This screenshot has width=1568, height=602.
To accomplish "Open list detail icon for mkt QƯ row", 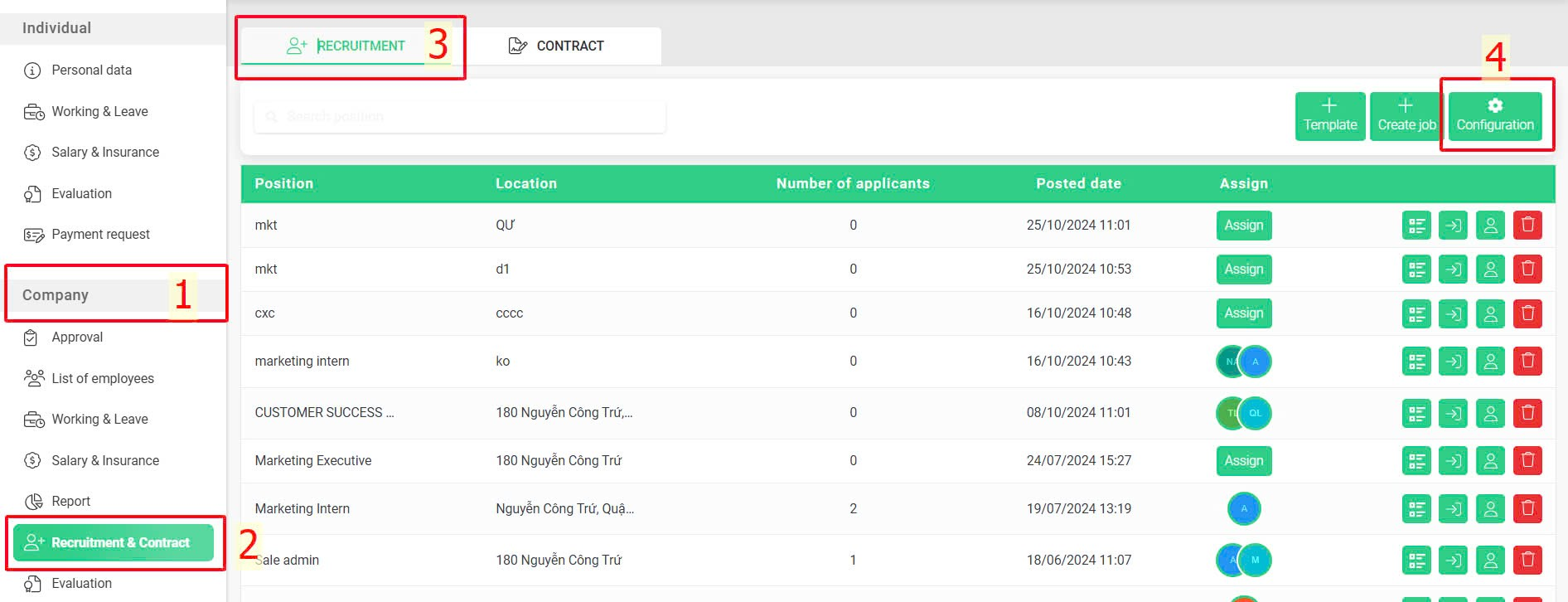I will click(1416, 226).
